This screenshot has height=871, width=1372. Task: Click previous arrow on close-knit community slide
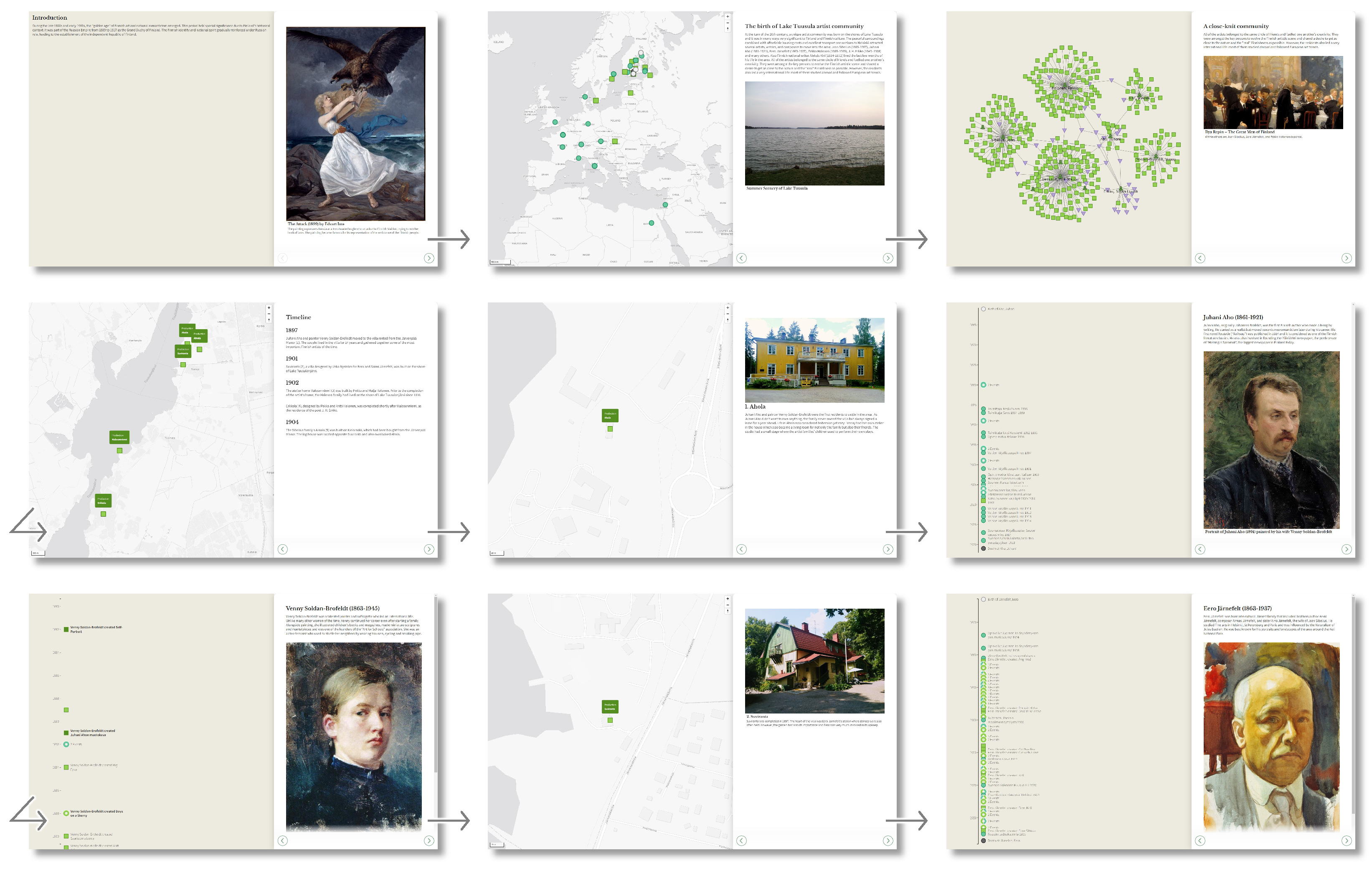(1200, 258)
